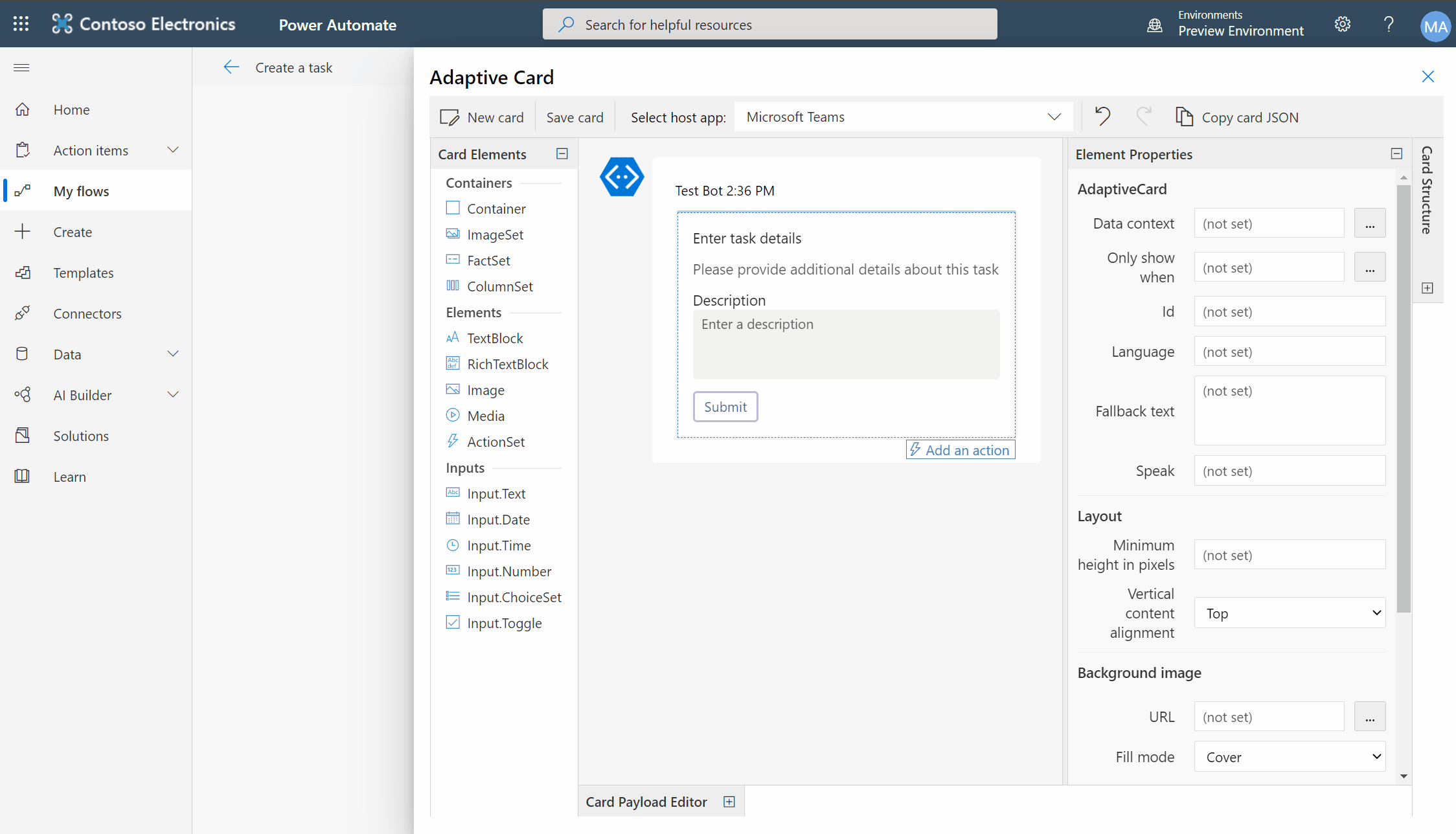Expand Action items in the sidebar

[x=172, y=150]
